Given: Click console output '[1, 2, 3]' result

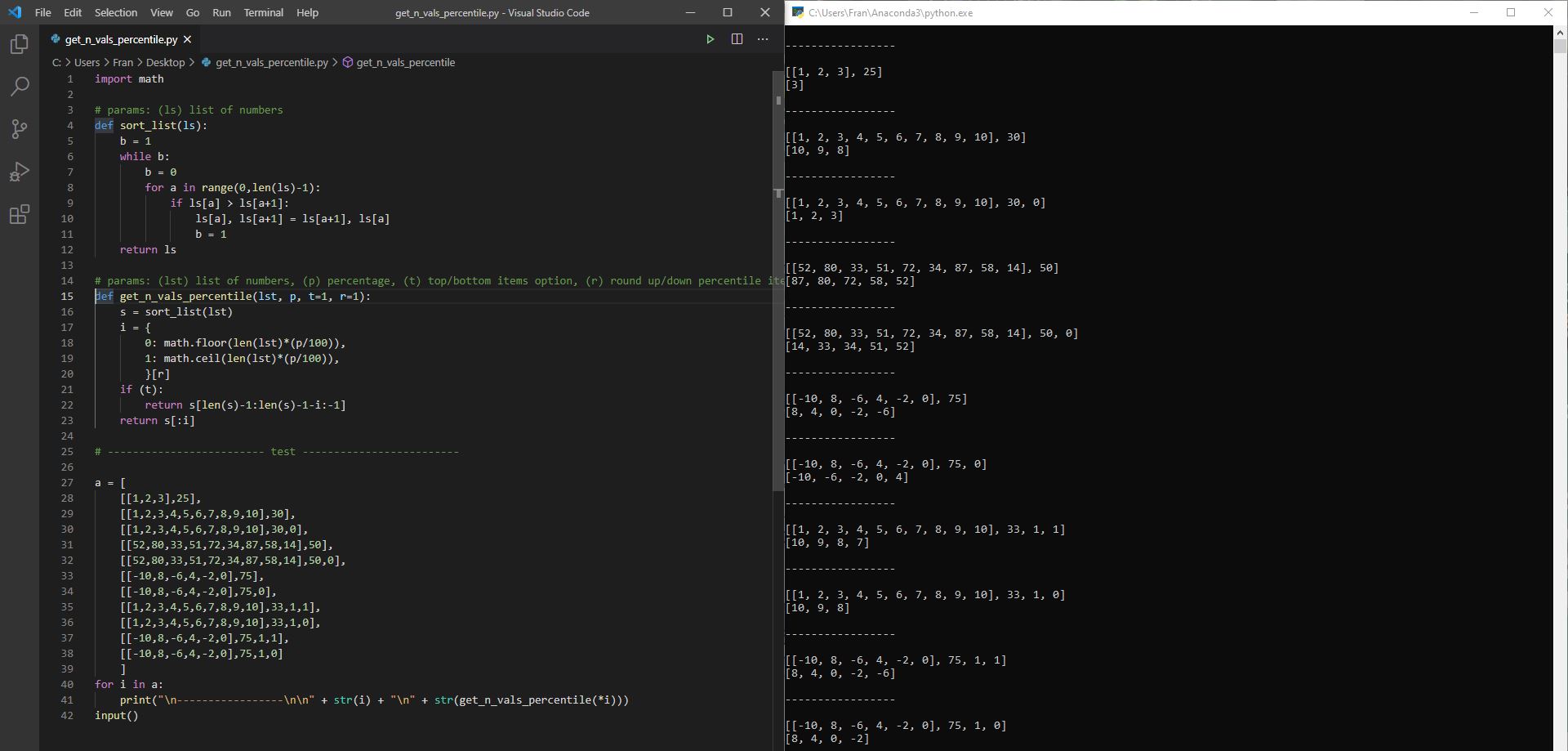Looking at the screenshot, I should 814,215.
